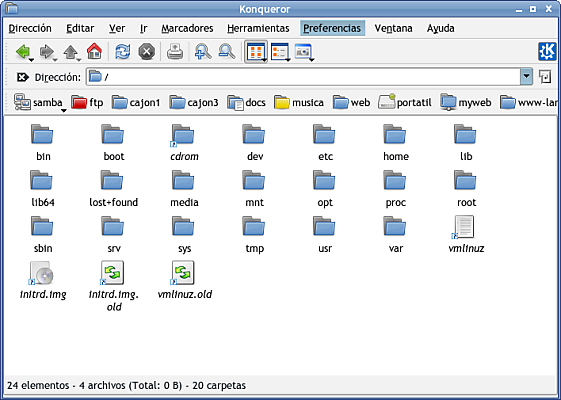561x400 pixels.
Task: Open the samba bookmark
Action: pyautogui.click(x=38, y=102)
